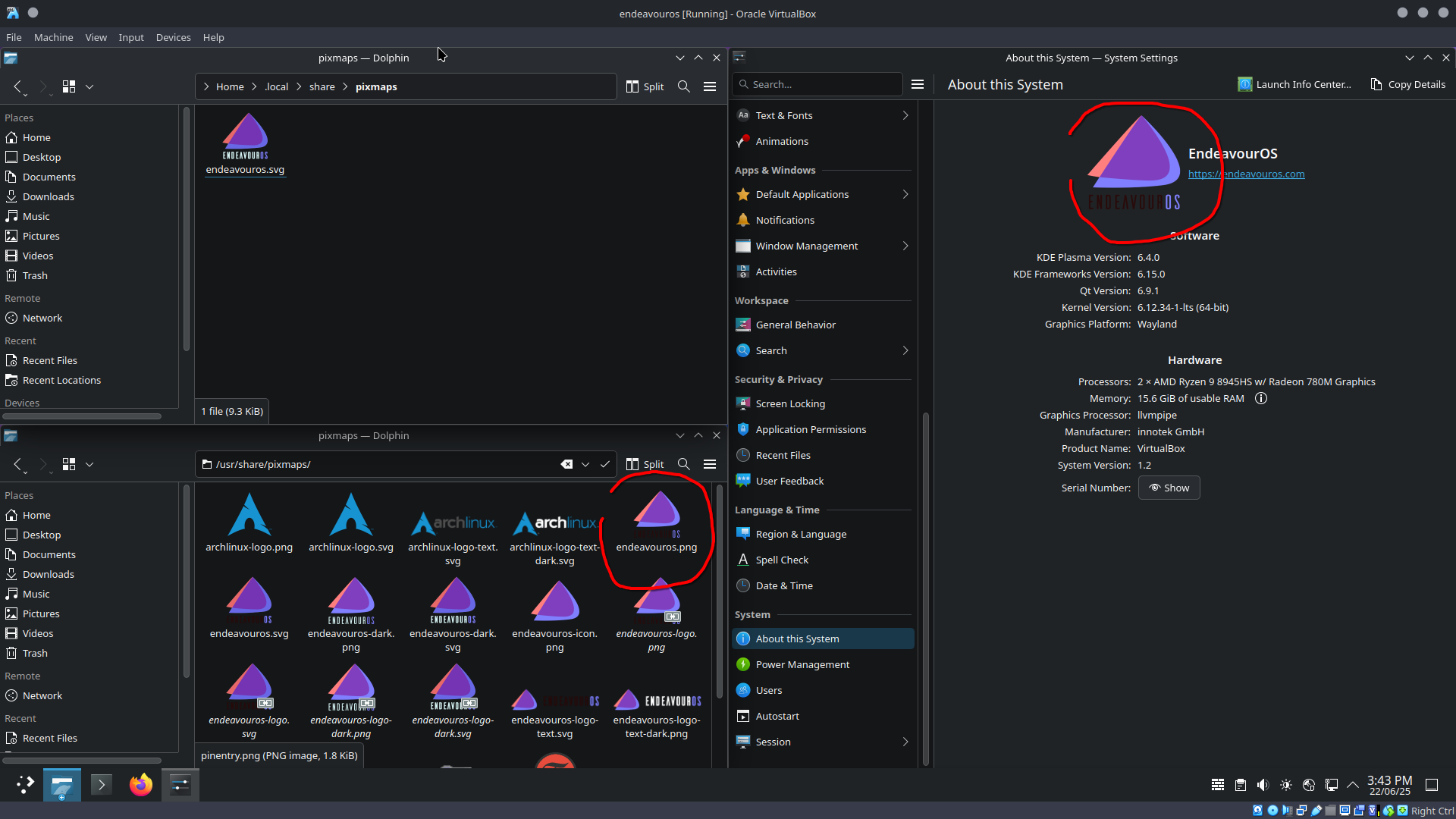Image resolution: width=1456 pixels, height=819 pixels.
Task: Open location history dropdown in lower Dolphin path bar
Action: [x=585, y=464]
